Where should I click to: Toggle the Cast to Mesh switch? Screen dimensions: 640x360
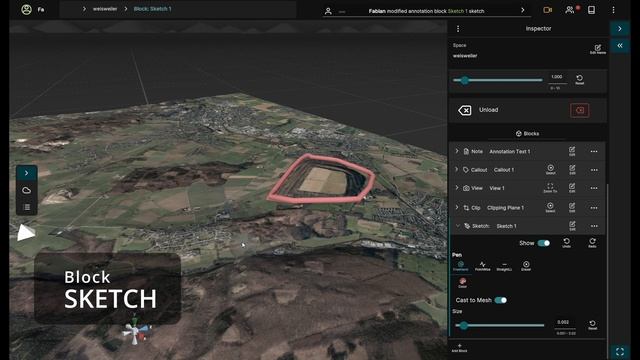[x=500, y=300]
